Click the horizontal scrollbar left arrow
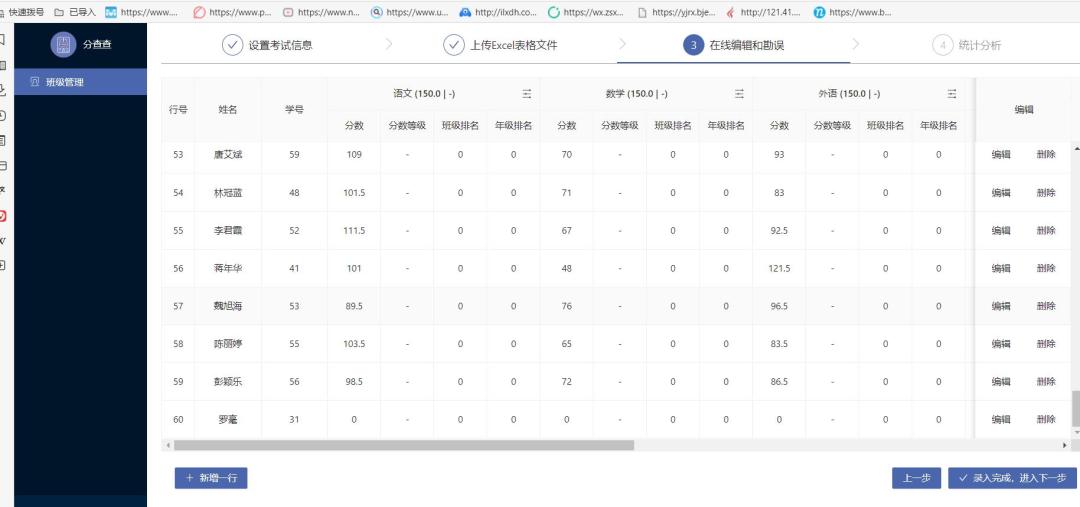1080x507 pixels. 167,446
